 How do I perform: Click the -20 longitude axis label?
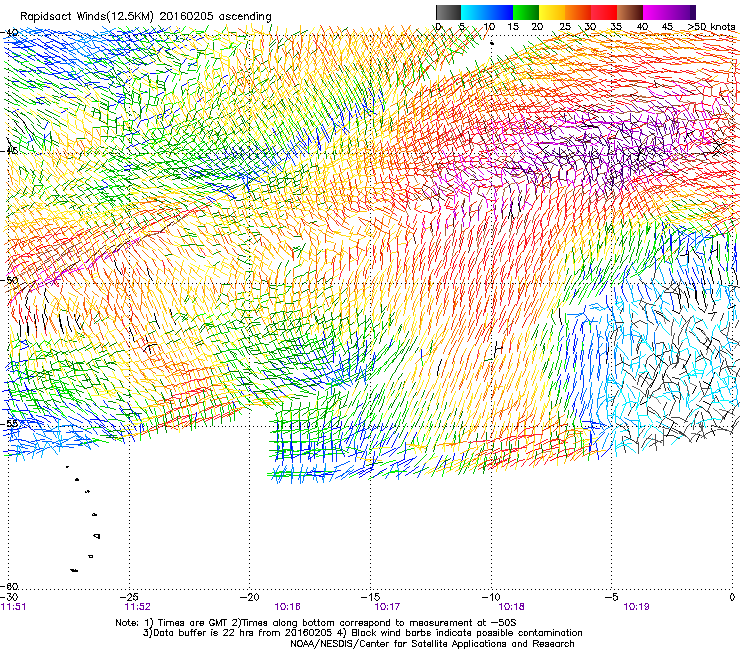[x=250, y=597]
